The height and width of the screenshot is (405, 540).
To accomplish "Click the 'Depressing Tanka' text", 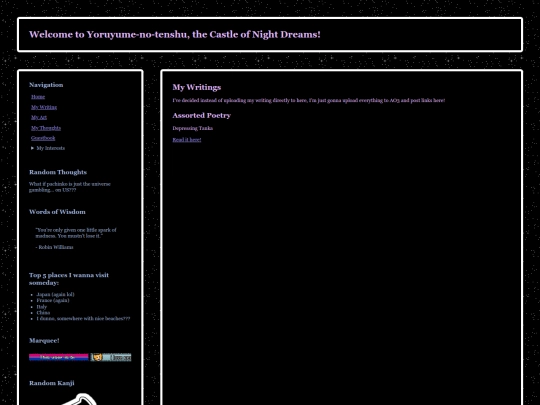I will (193, 128).
